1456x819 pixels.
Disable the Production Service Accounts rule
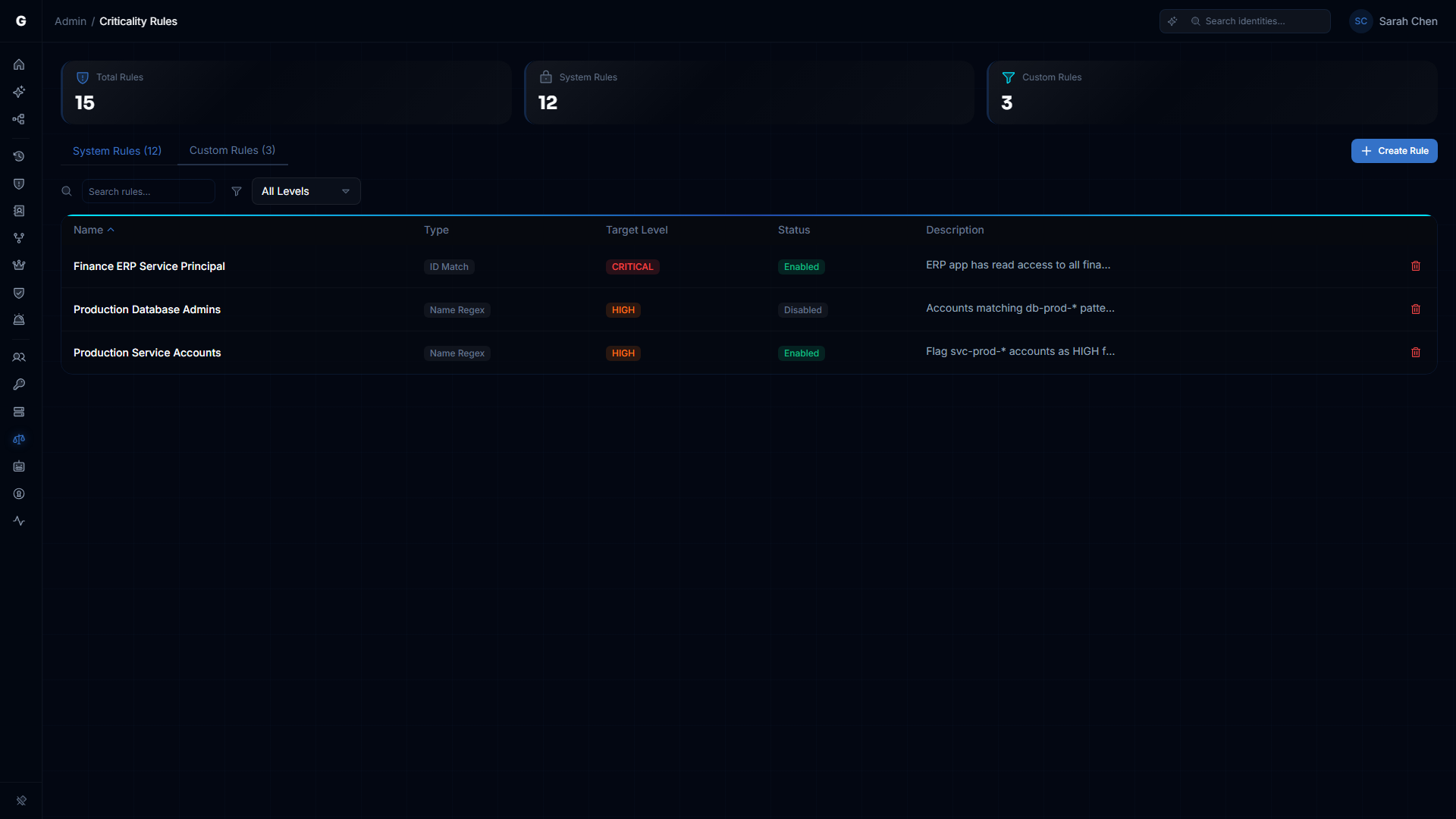[801, 353]
